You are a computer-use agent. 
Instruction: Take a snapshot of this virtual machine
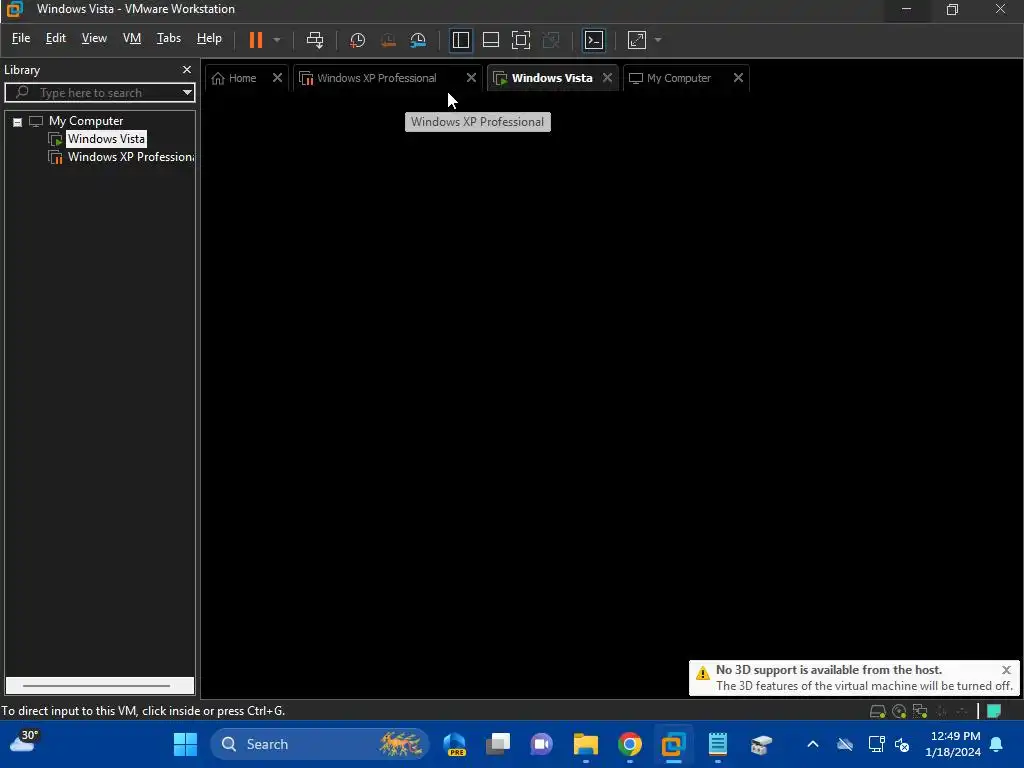coord(357,40)
